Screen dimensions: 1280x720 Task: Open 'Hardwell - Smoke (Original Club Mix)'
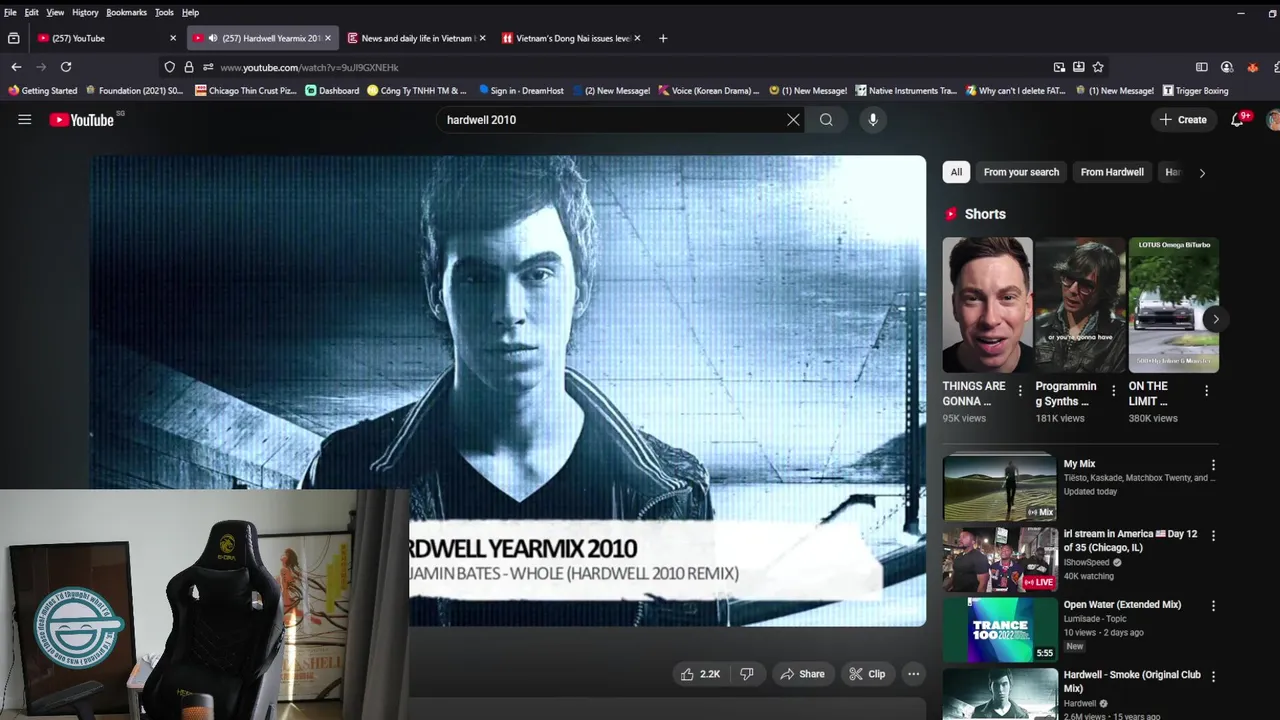coord(1132,682)
